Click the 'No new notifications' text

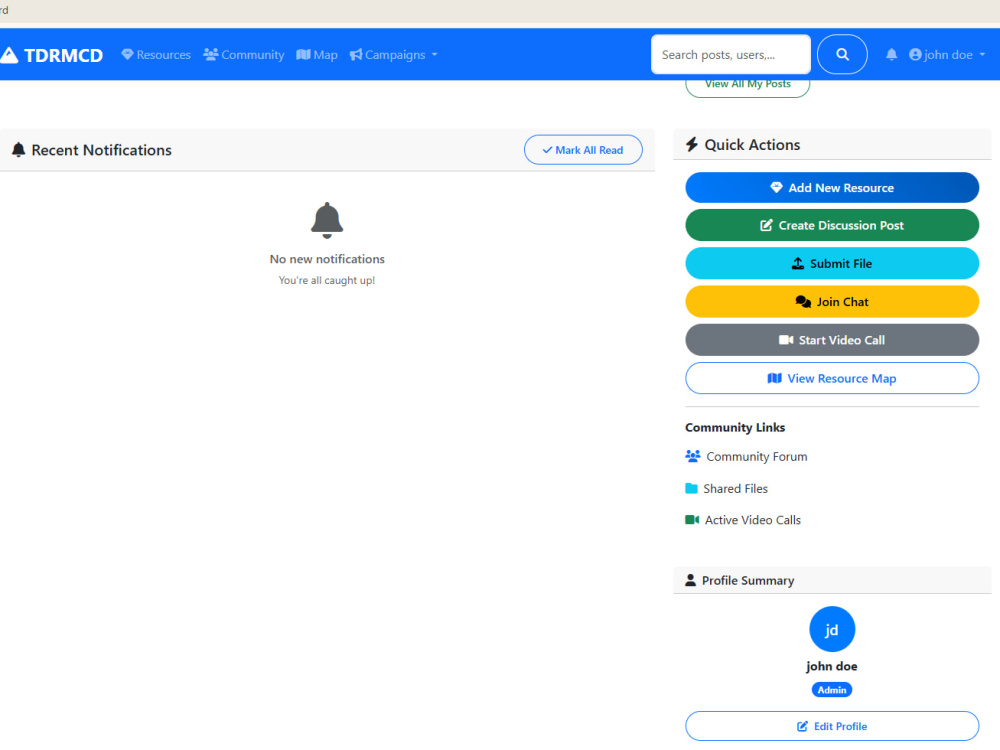[327, 259]
